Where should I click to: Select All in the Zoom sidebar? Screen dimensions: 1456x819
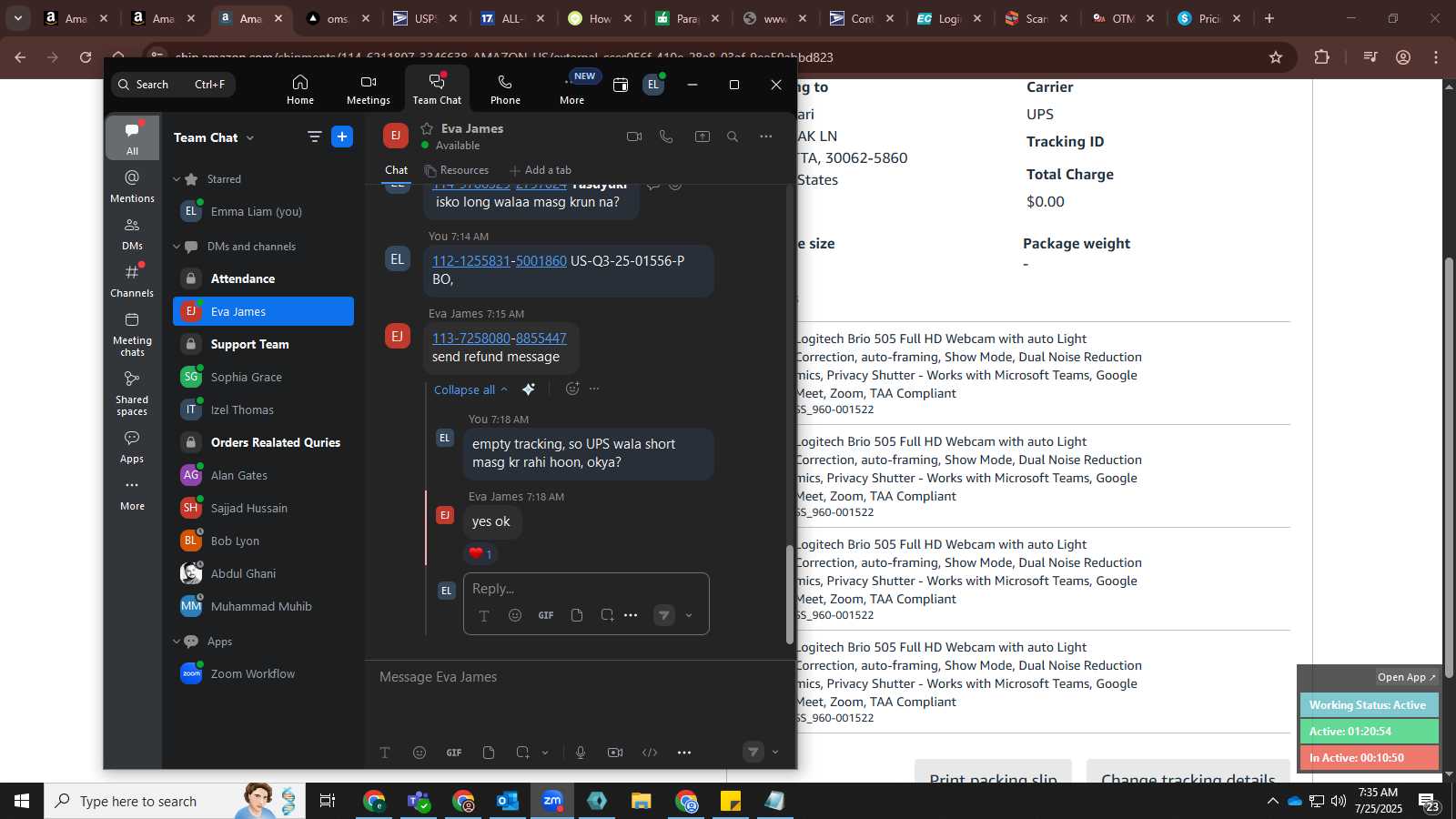[x=132, y=138]
